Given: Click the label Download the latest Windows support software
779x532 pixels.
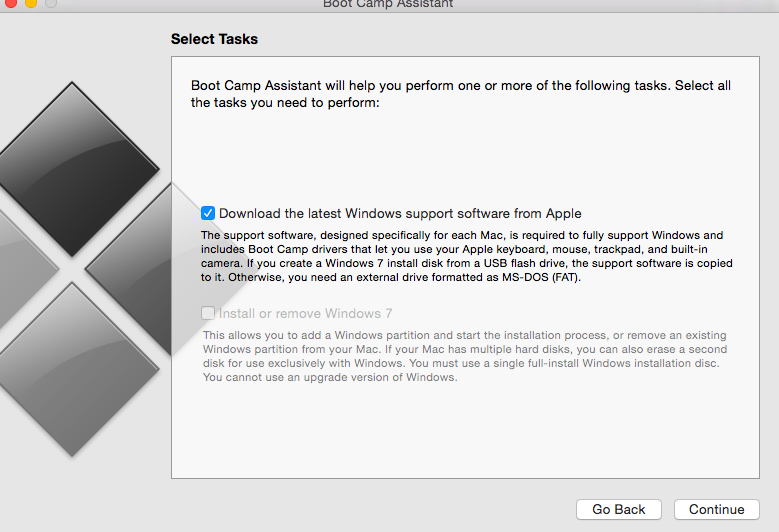Looking at the screenshot, I should pos(400,213).
